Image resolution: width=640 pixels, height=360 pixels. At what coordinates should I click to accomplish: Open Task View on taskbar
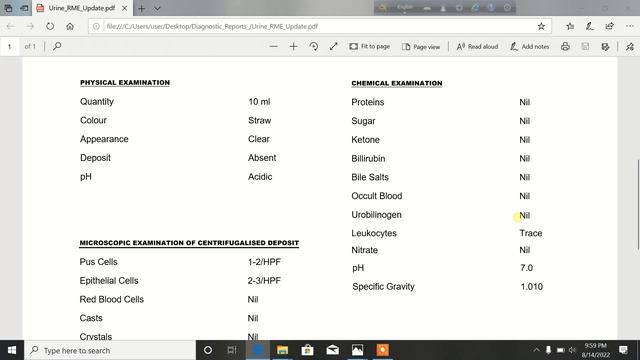click(232, 350)
